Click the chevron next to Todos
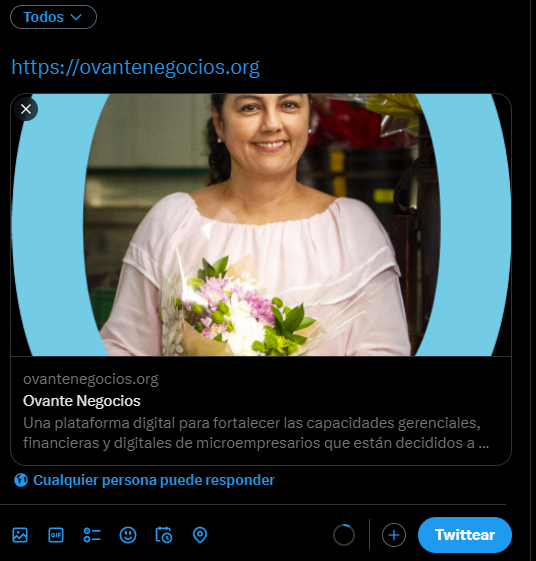 [x=76, y=17]
